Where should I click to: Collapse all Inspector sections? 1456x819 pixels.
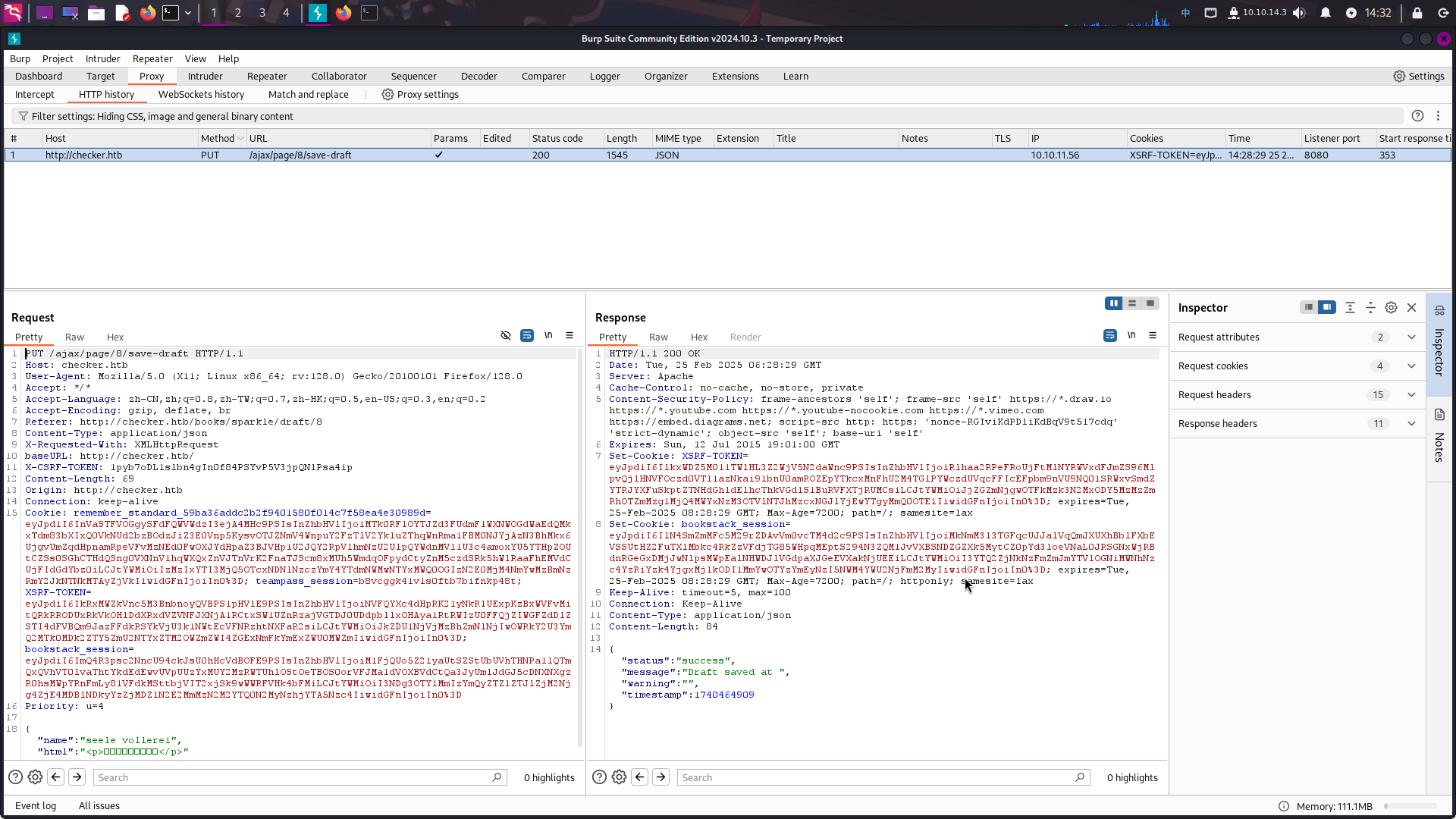[x=1370, y=307]
